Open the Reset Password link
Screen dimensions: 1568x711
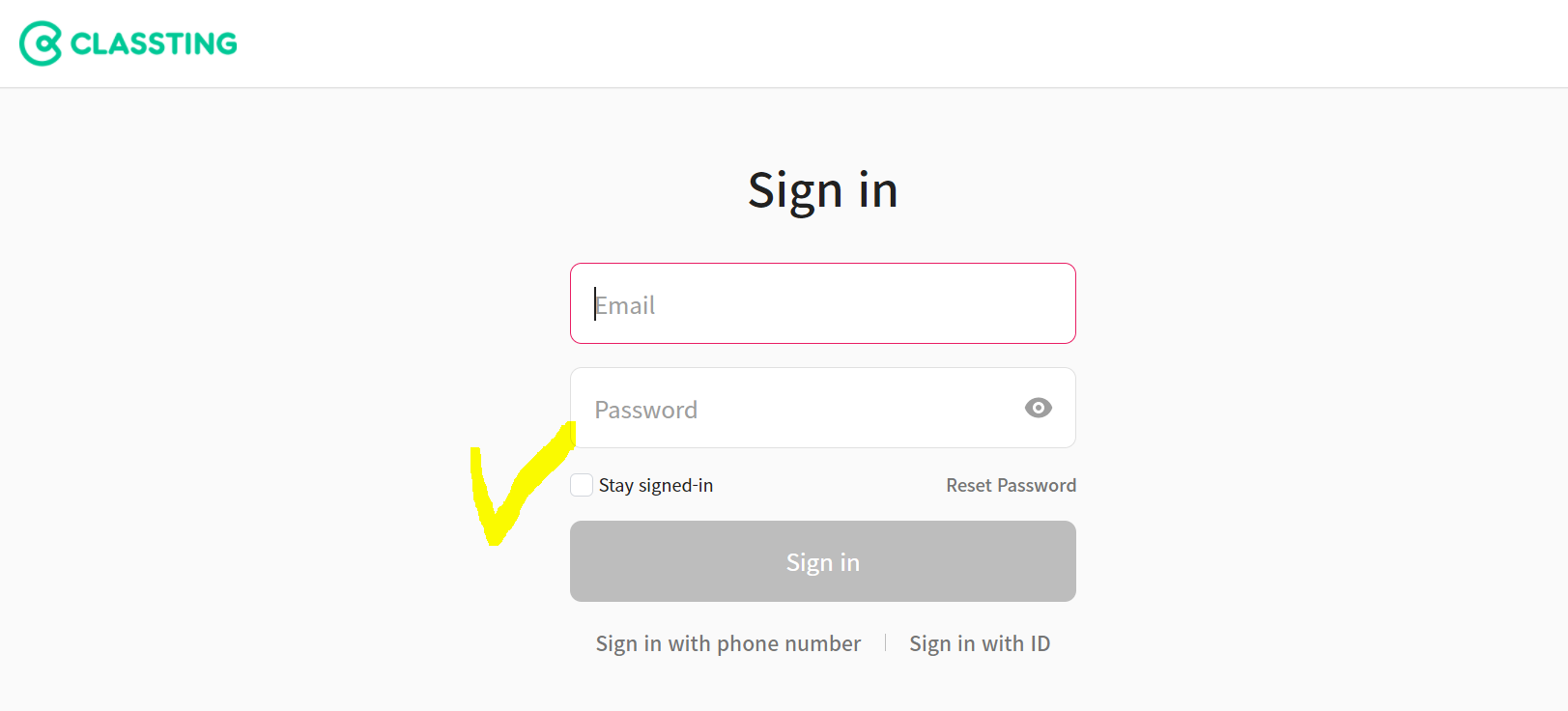1011,485
